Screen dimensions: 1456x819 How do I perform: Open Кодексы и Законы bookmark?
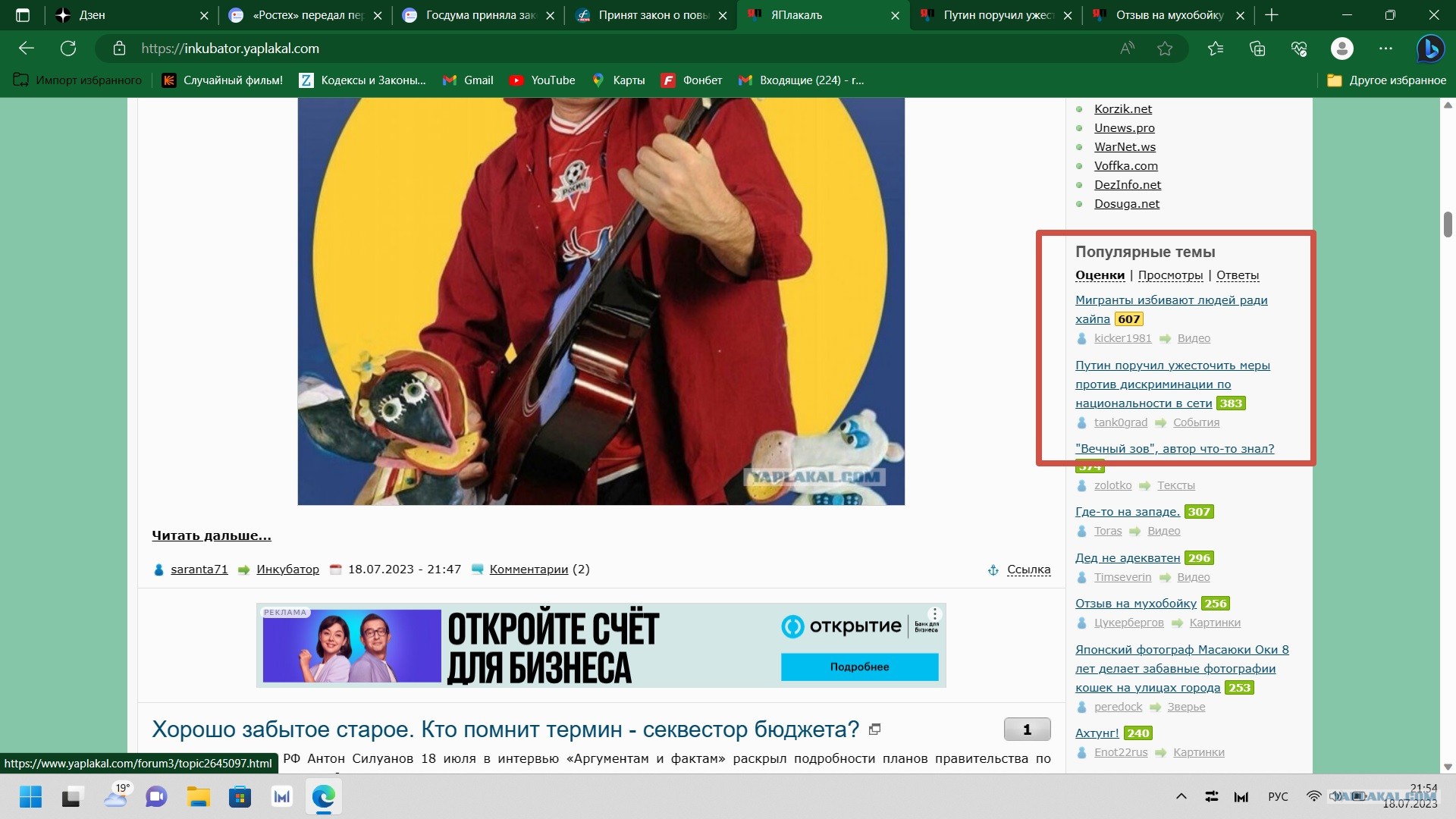(362, 80)
